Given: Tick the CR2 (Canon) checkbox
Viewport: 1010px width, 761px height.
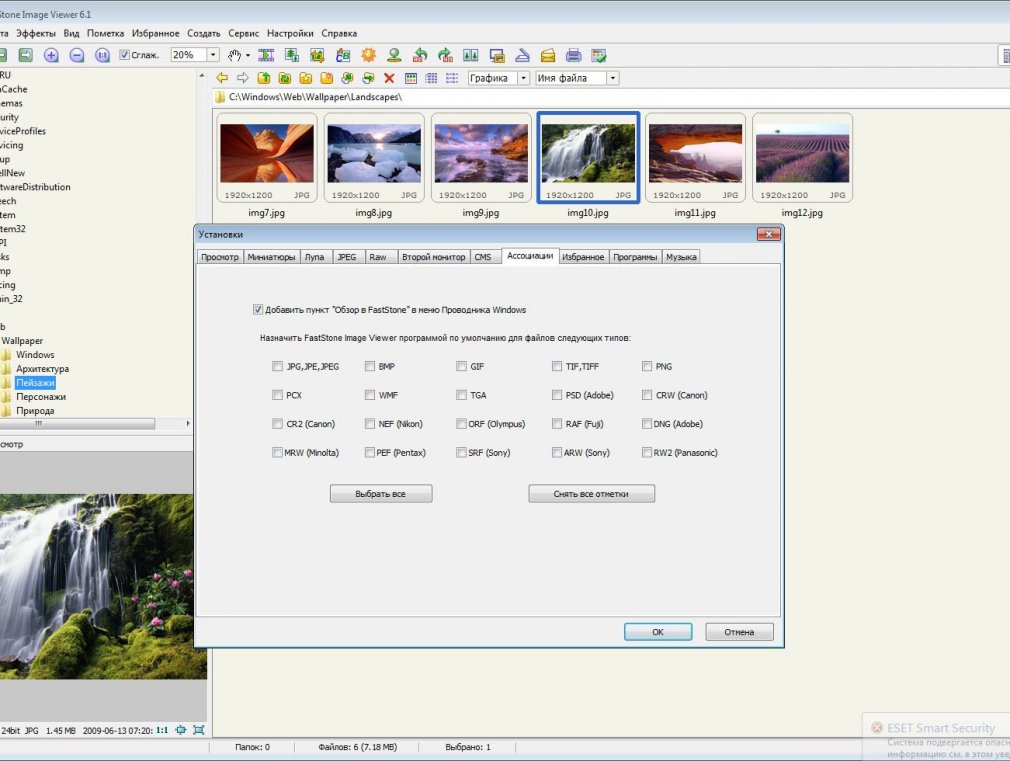Looking at the screenshot, I should tap(277, 423).
